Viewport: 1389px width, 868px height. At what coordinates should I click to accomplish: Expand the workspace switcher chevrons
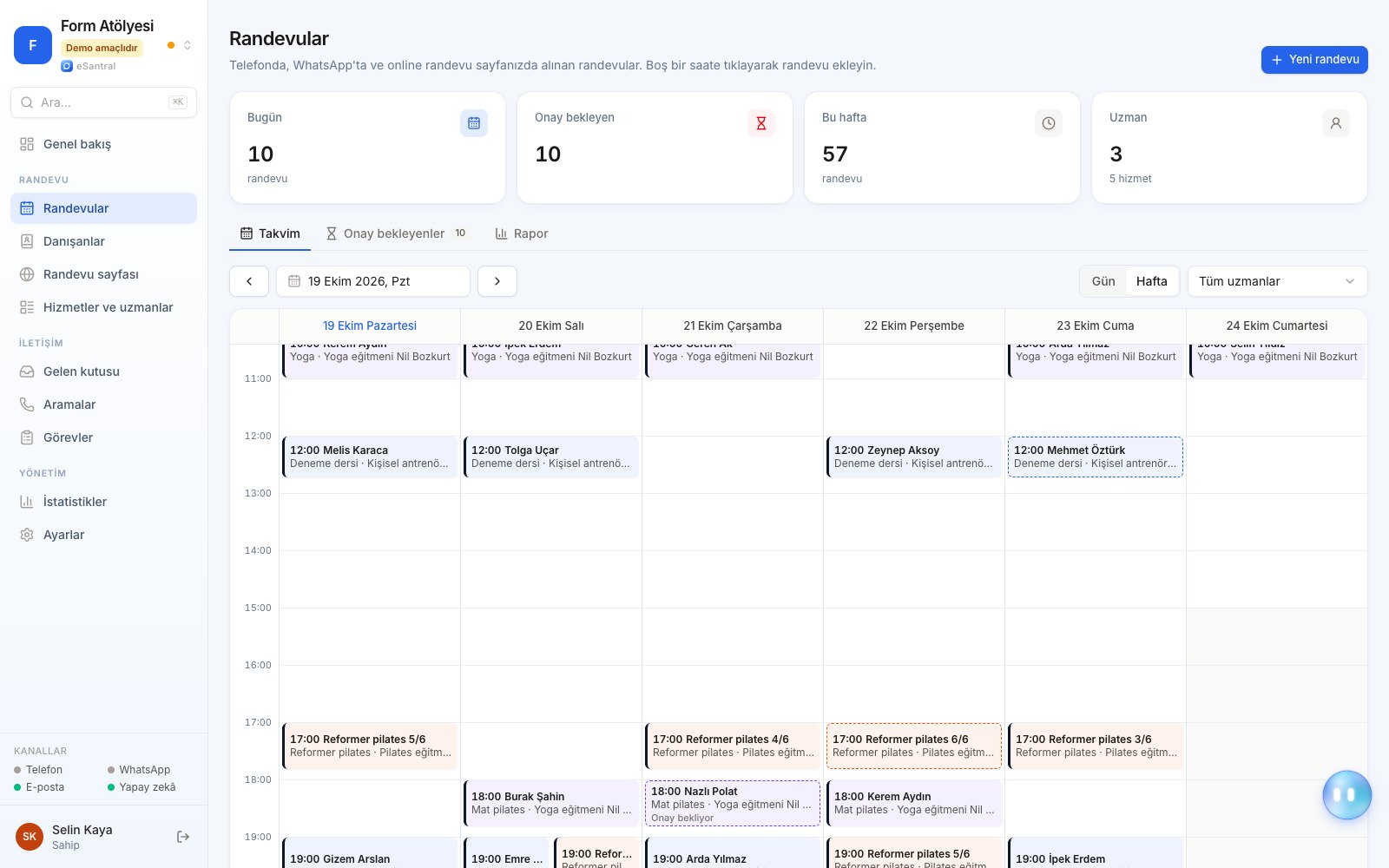point(188,45)
